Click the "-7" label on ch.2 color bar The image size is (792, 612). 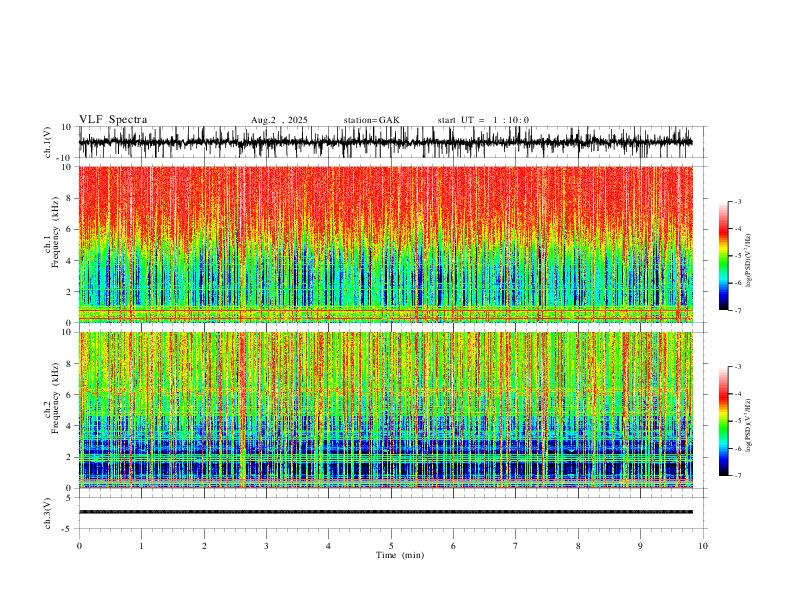[737, 475]
